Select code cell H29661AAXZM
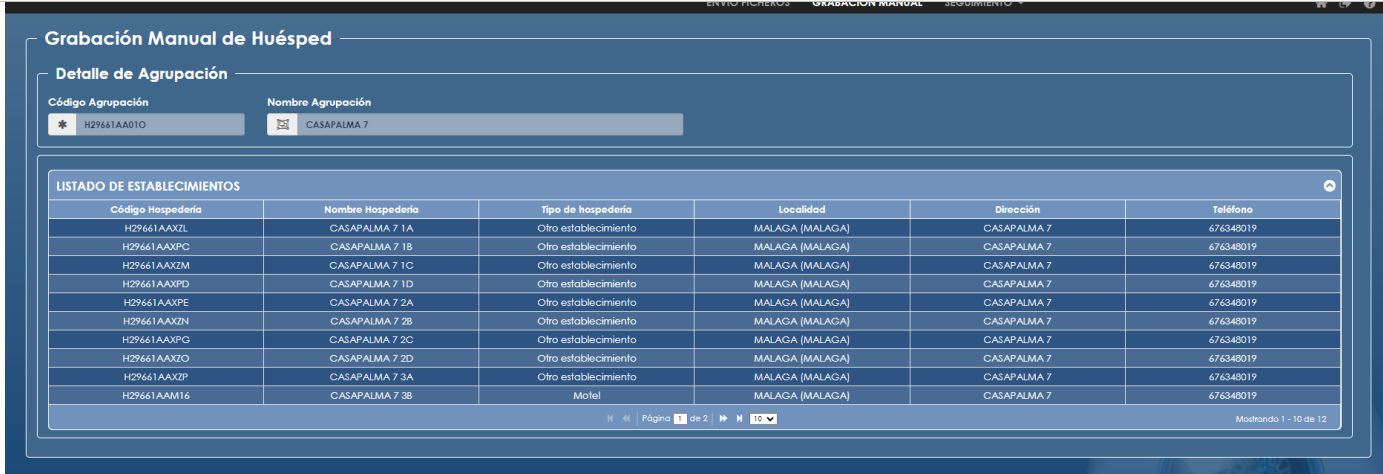 [x=156, y=265]
